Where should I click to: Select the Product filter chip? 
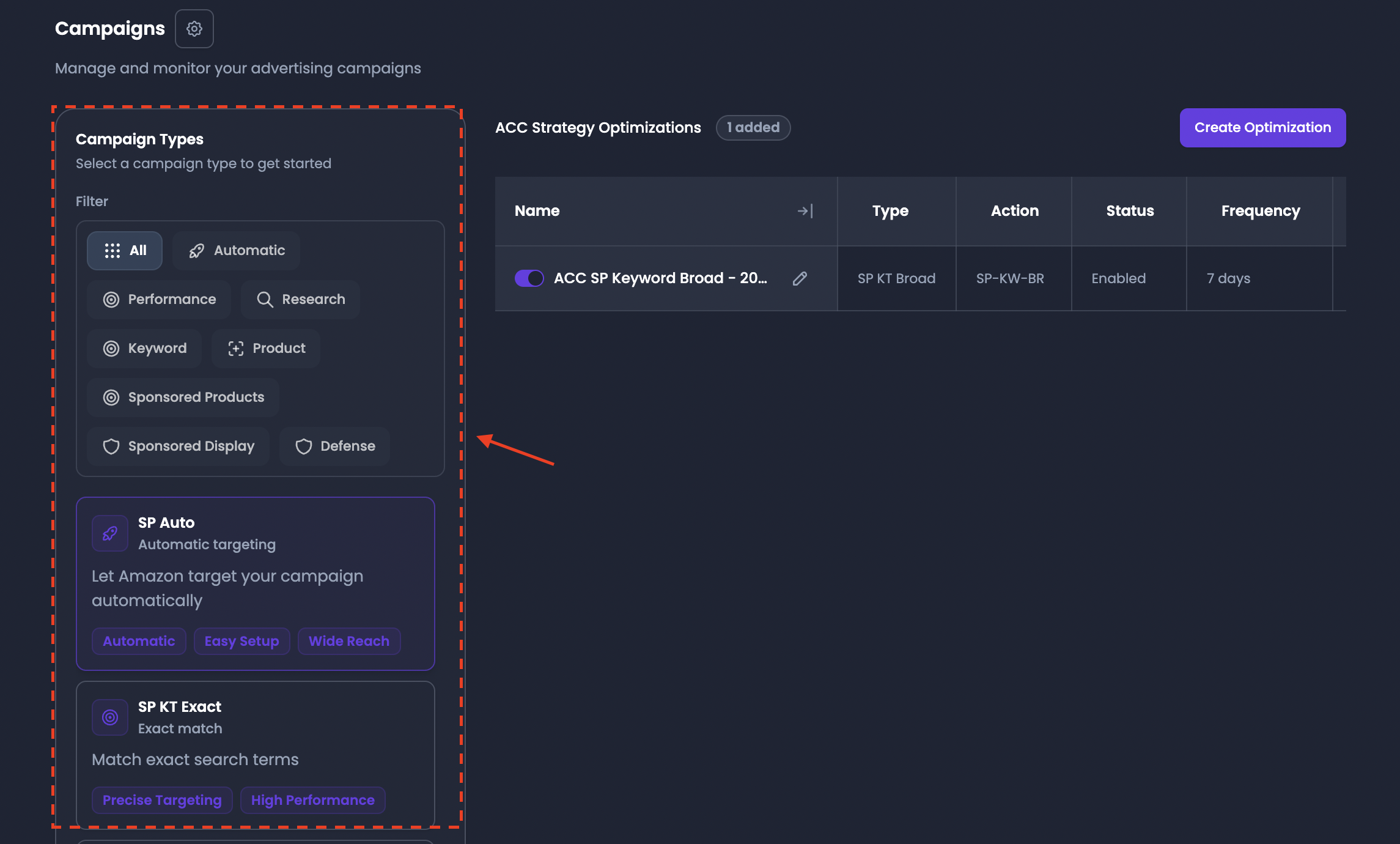point(266,349)
